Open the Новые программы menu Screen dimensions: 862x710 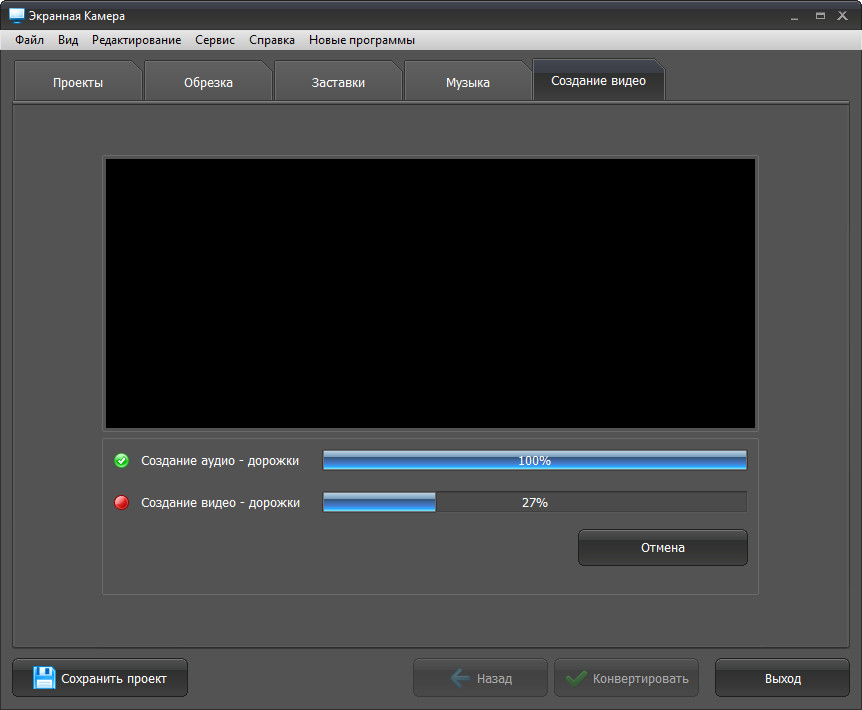point(361,40)
